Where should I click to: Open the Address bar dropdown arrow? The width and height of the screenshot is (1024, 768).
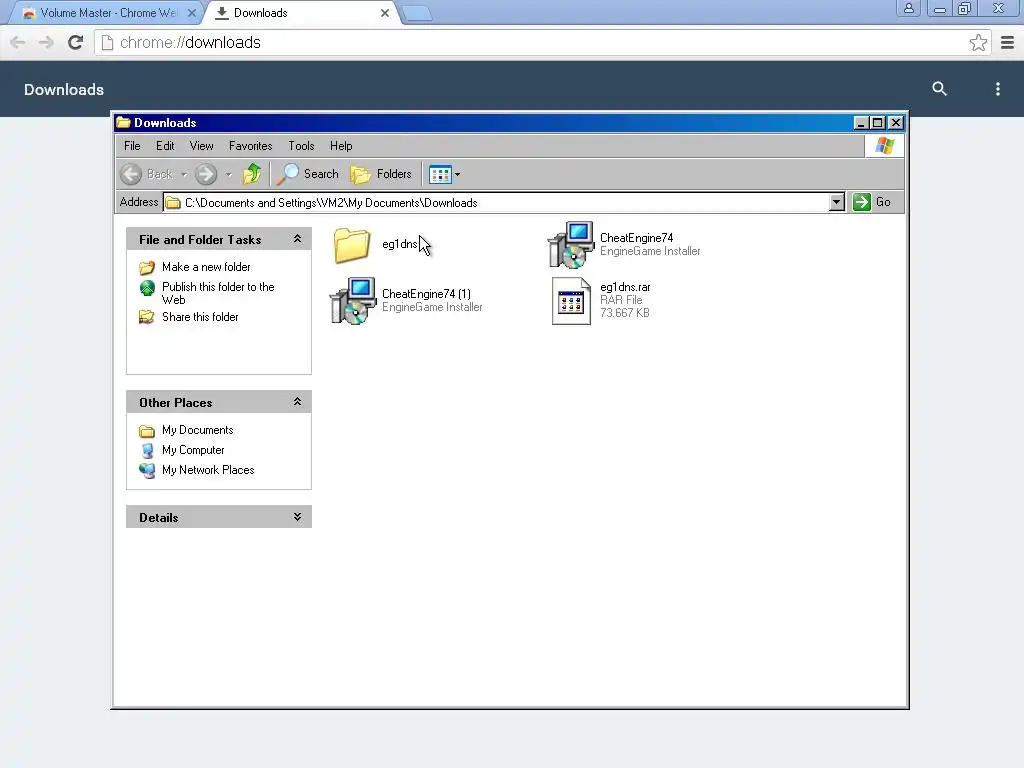[837, 202]
